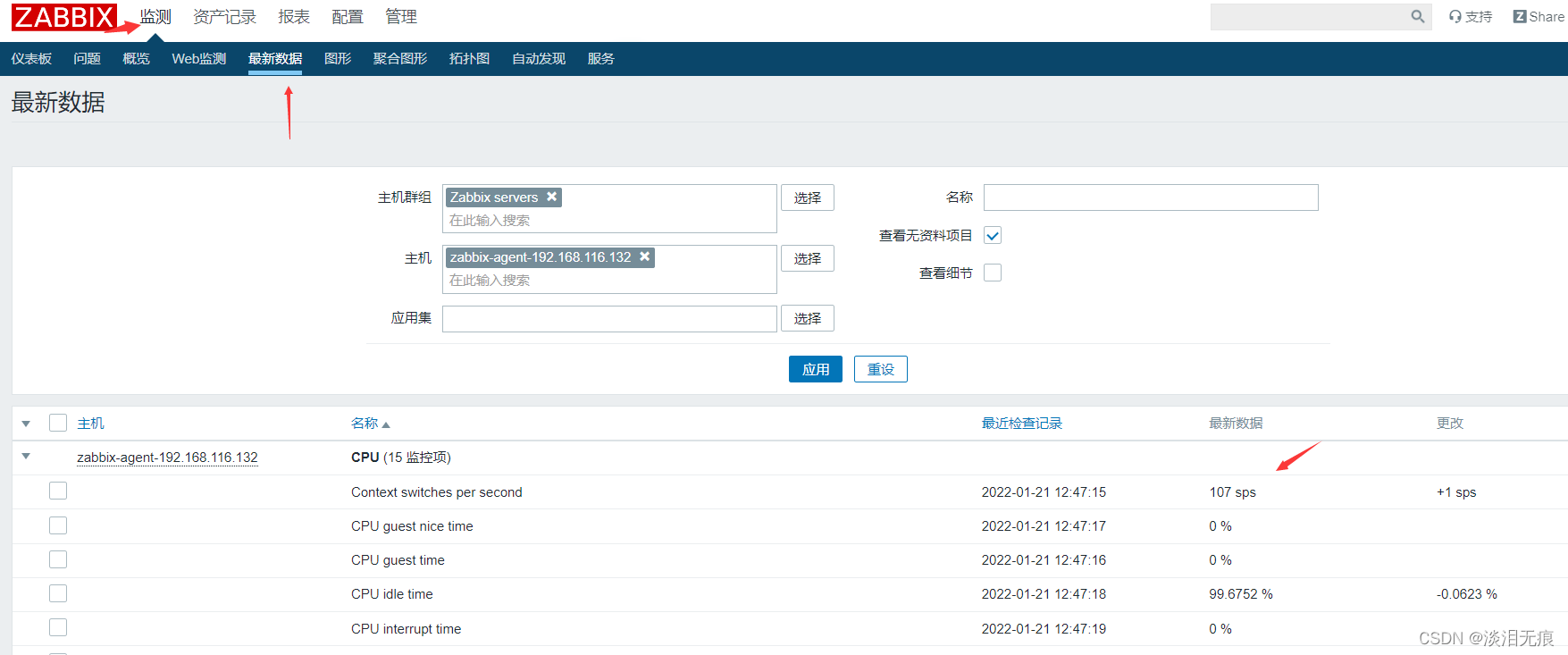Collapse all groups via the header arrow
Screen dimensions: 1568x655
[x=26, y=424]
